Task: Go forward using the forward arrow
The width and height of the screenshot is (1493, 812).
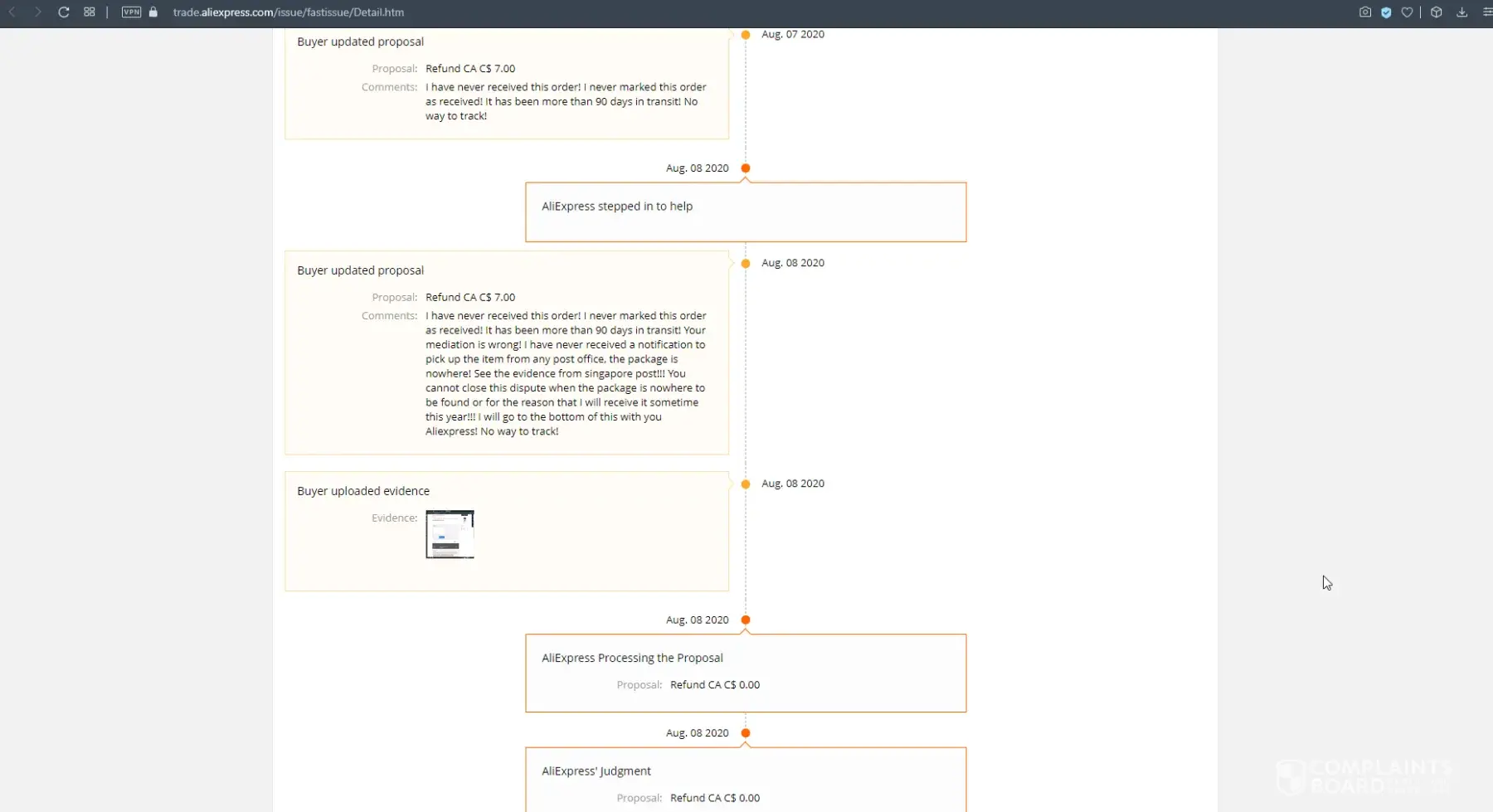Action: (x=37, y=12)
